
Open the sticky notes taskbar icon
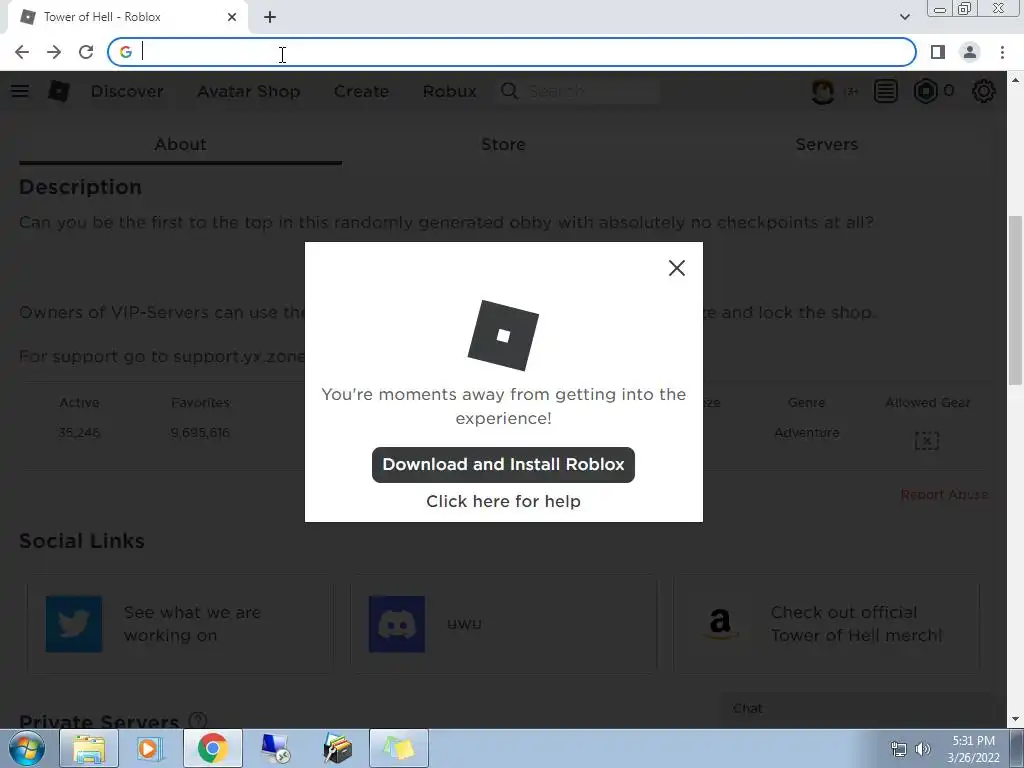tap(399, 748)
